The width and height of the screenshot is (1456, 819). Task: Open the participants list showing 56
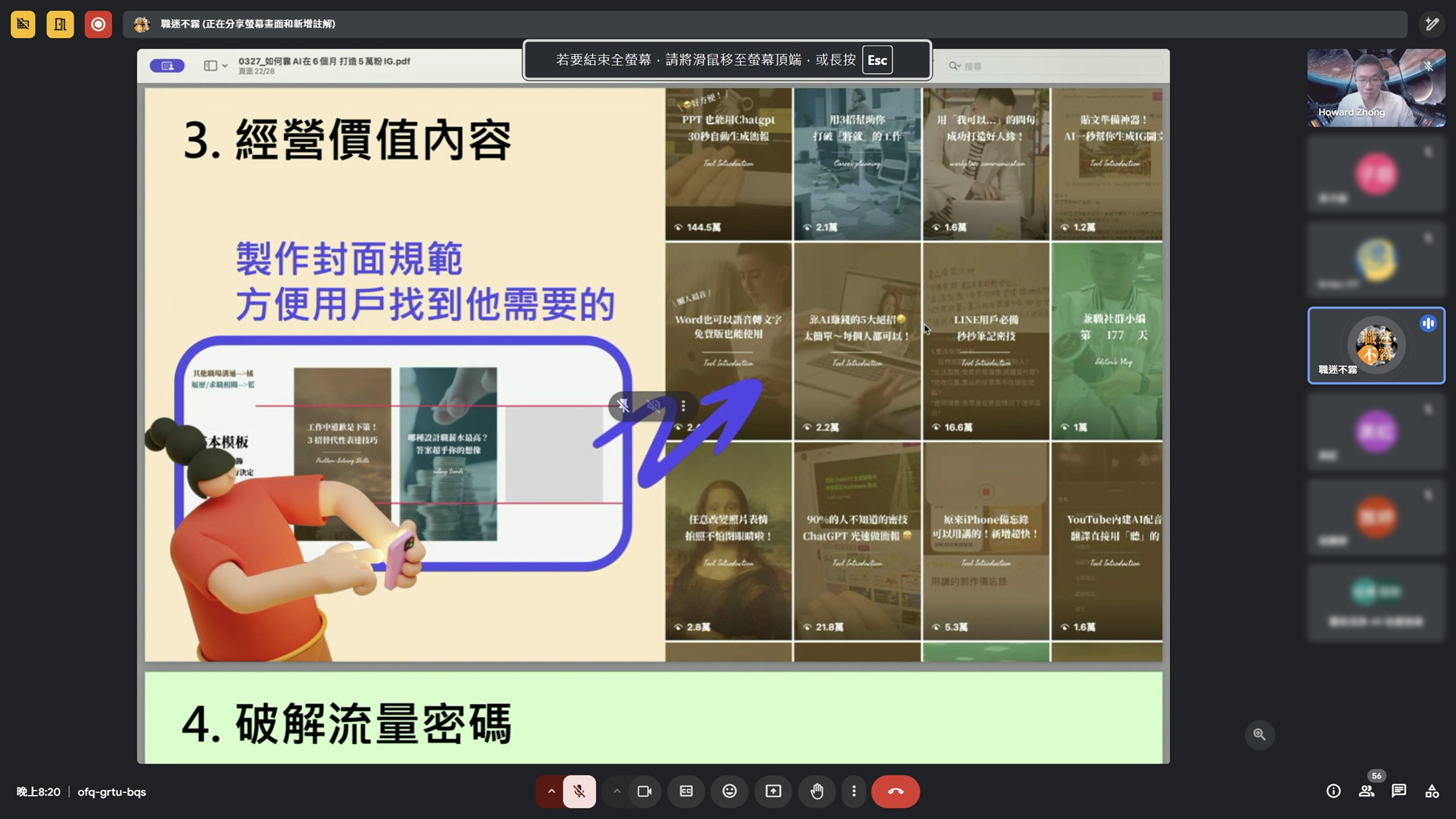coord(1366,791)
